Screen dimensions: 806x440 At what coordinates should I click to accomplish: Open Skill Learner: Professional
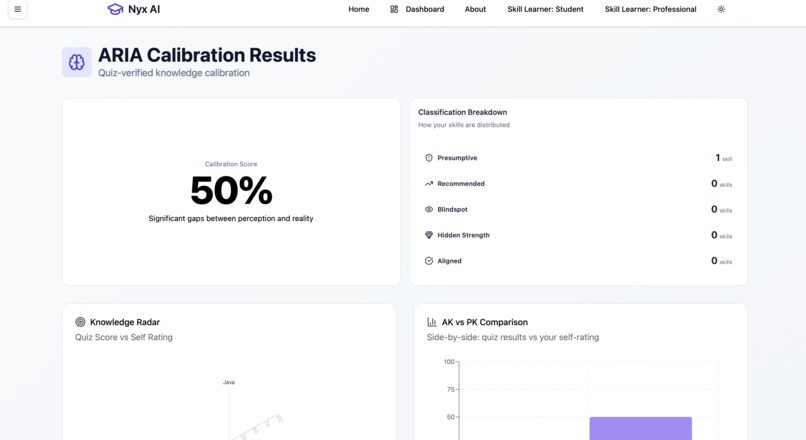click(650, 9)
